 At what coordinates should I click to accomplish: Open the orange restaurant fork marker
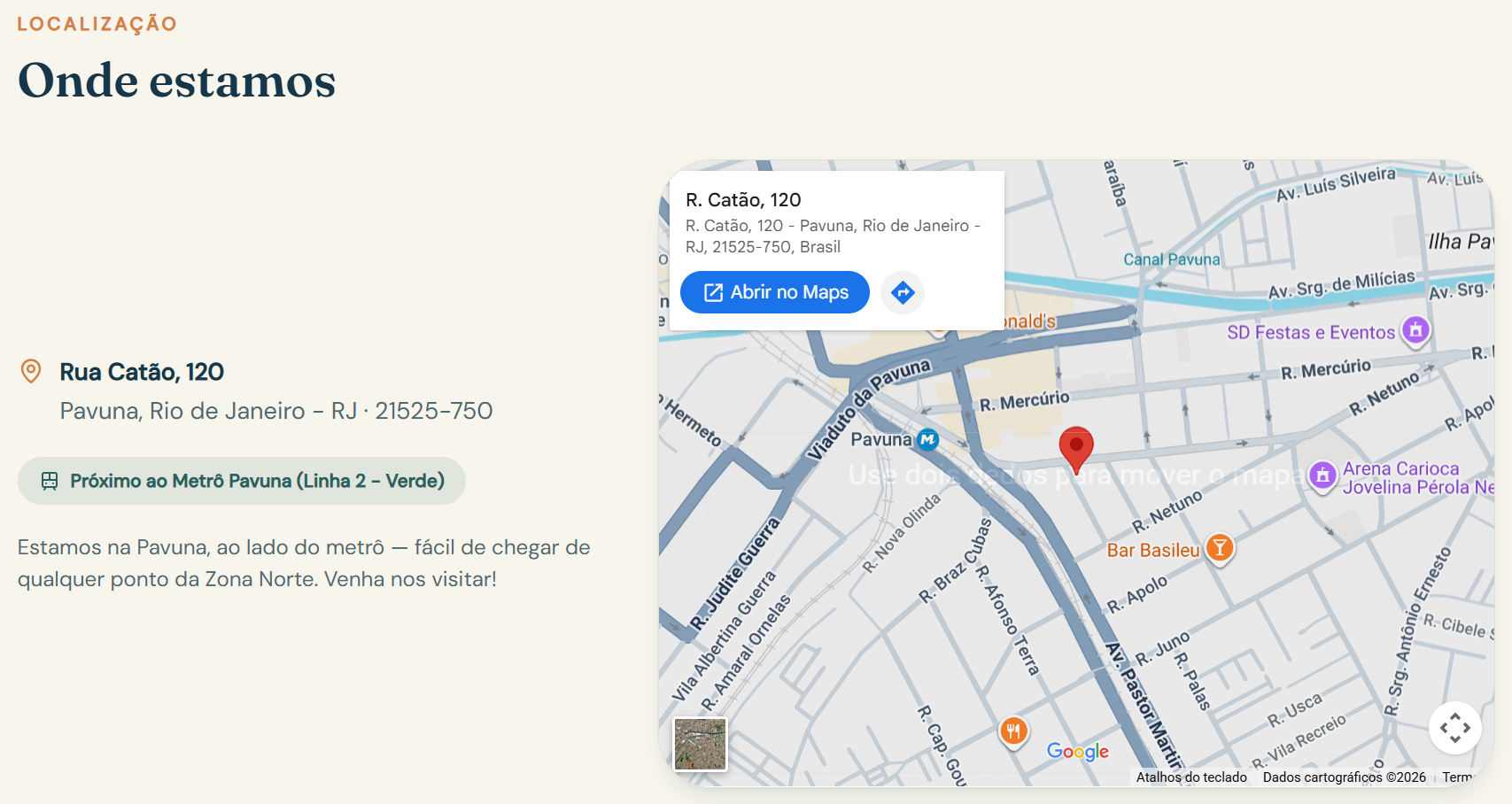(1013, 732)
